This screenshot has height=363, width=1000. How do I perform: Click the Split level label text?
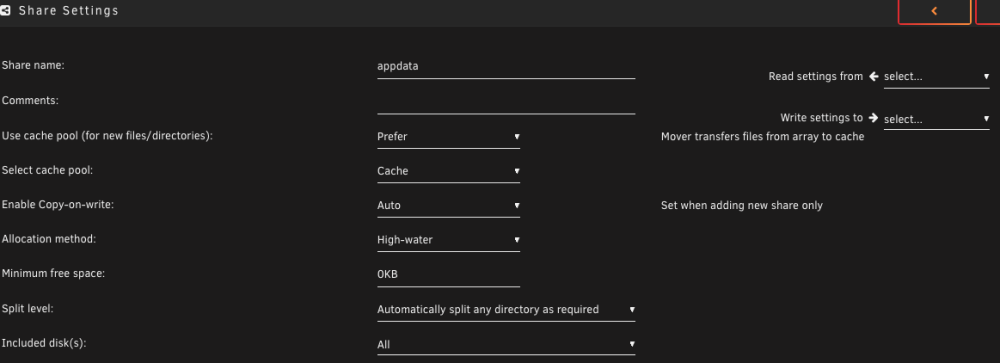point(27,308)
